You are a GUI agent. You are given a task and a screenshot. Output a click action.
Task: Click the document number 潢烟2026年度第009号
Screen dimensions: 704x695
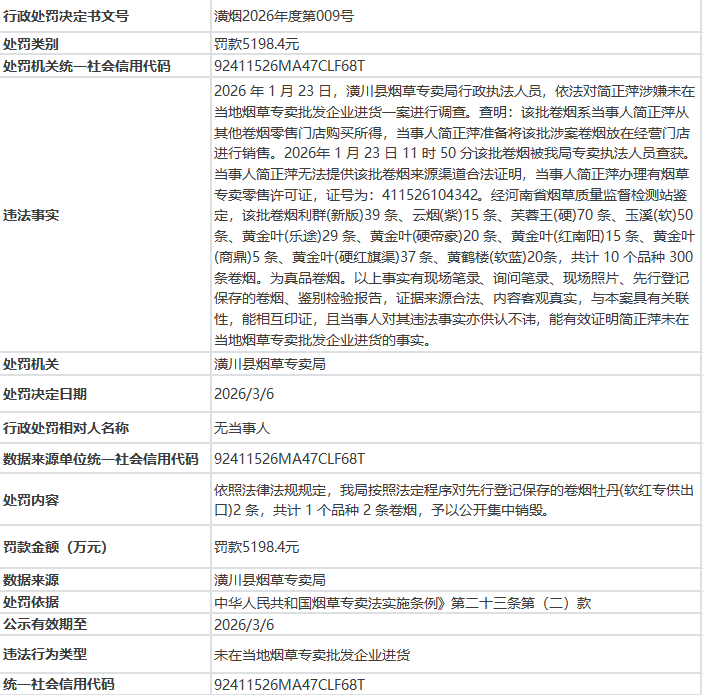pyautogui.click(x=284, y=16)
